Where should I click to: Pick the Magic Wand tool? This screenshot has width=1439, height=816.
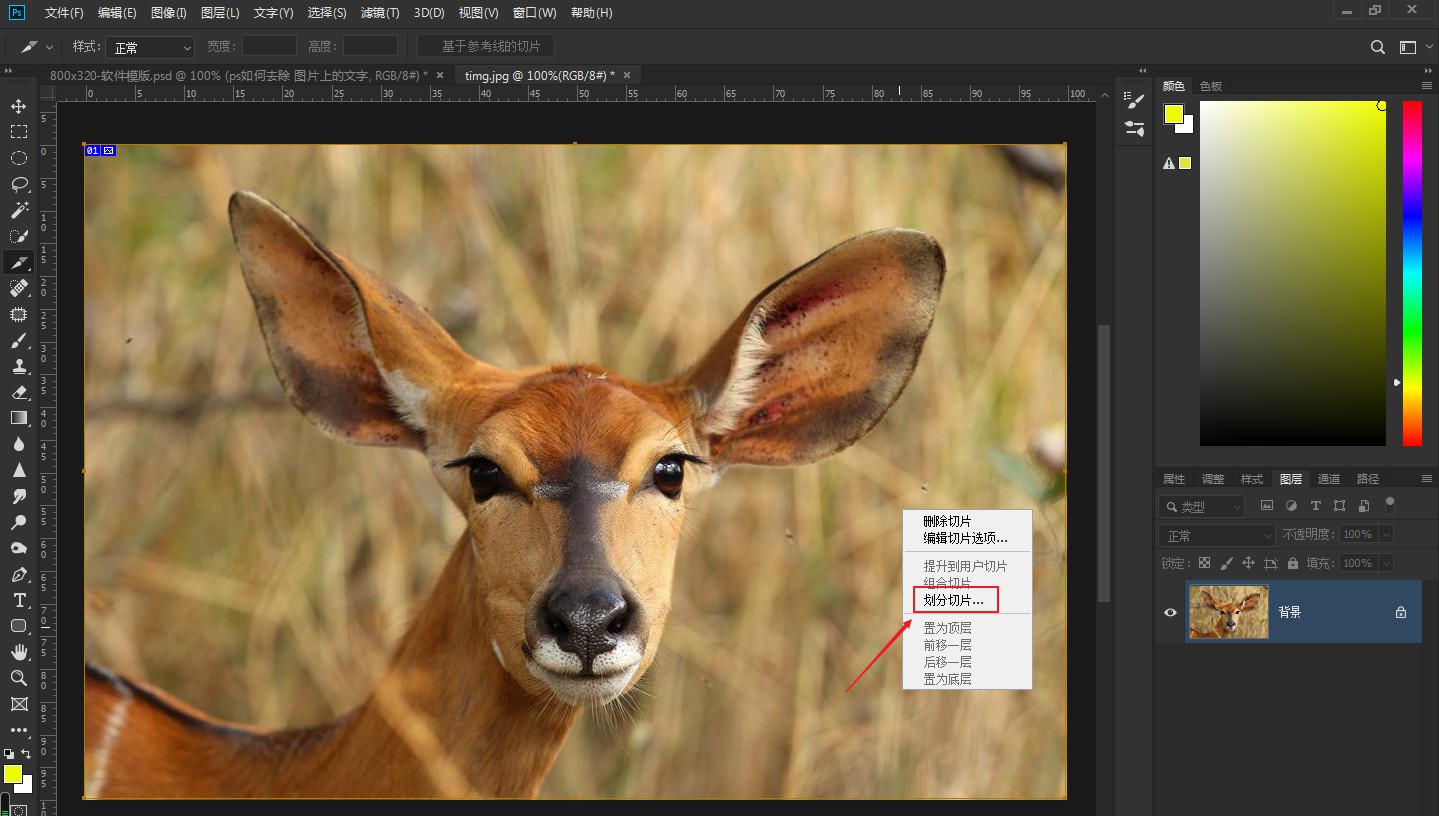[x=19, y=210]
